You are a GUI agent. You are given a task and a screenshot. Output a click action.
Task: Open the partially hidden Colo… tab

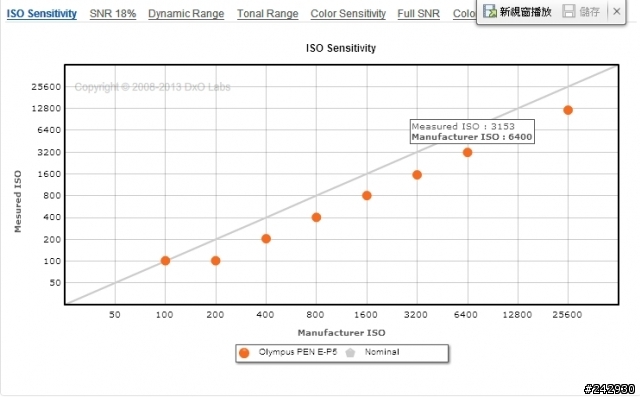464,13
